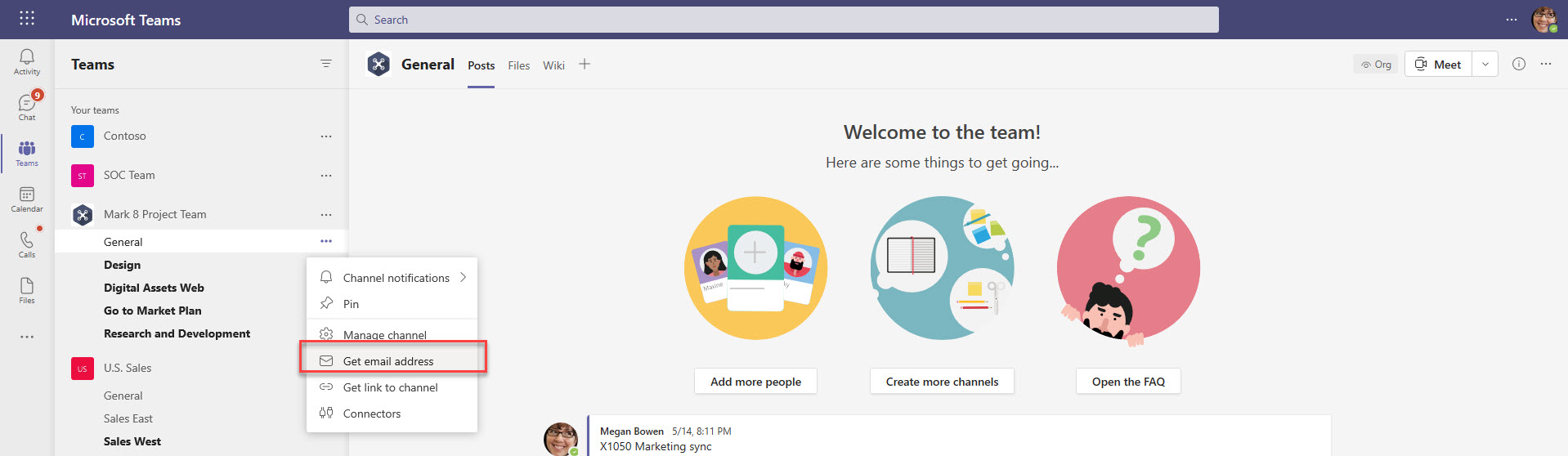Open more options for Contoso team
This screenshot has height=456, width=1568.
tap(326, 136)
